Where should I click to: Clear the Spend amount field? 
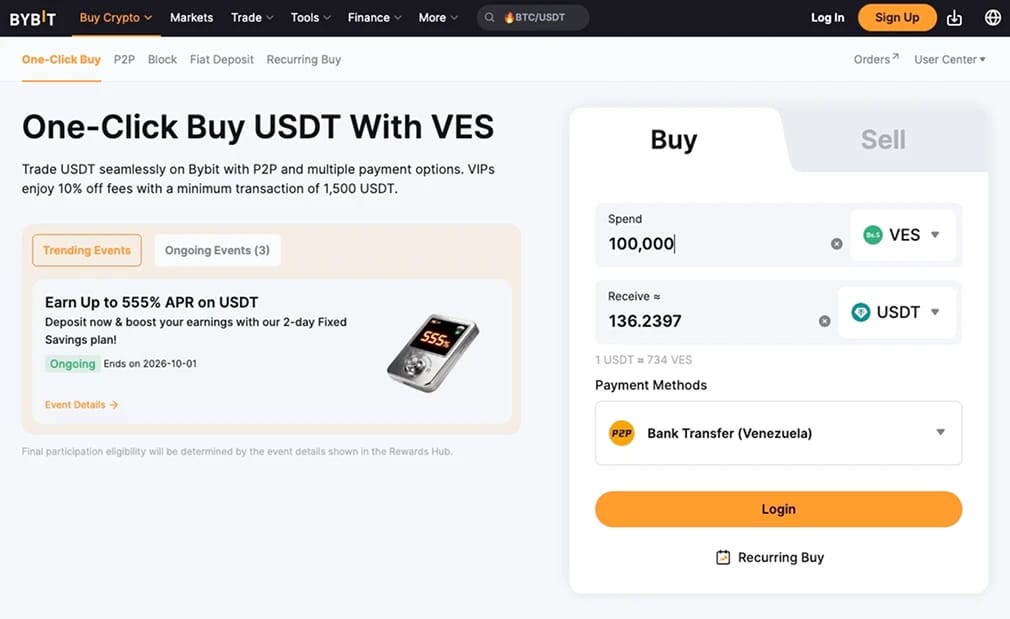[836, 243]
